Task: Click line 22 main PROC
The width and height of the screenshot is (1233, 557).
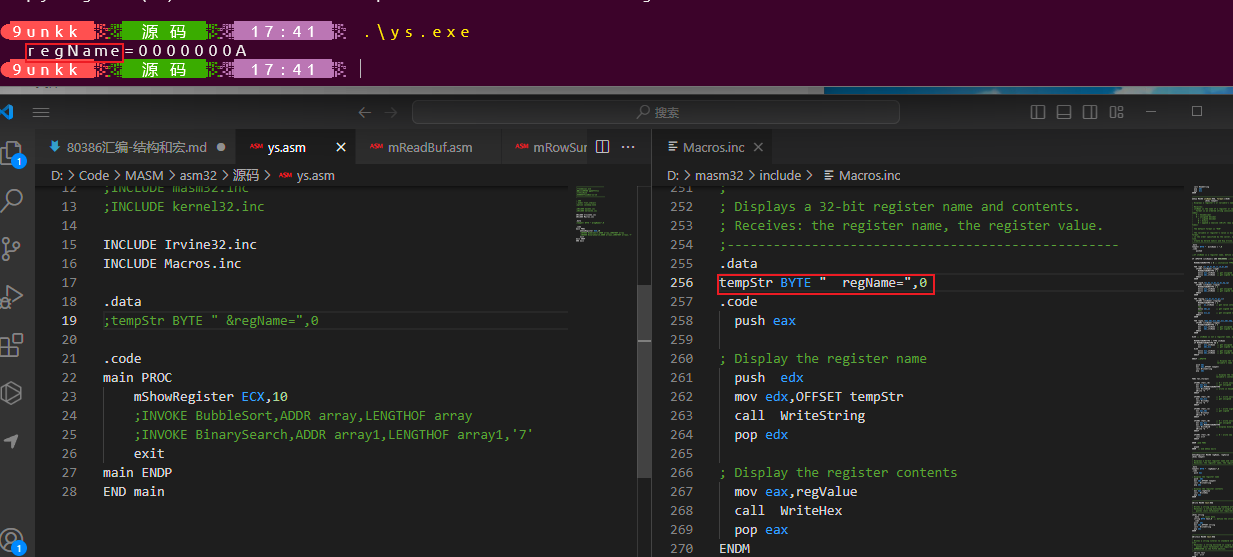Action: point(137,378)
